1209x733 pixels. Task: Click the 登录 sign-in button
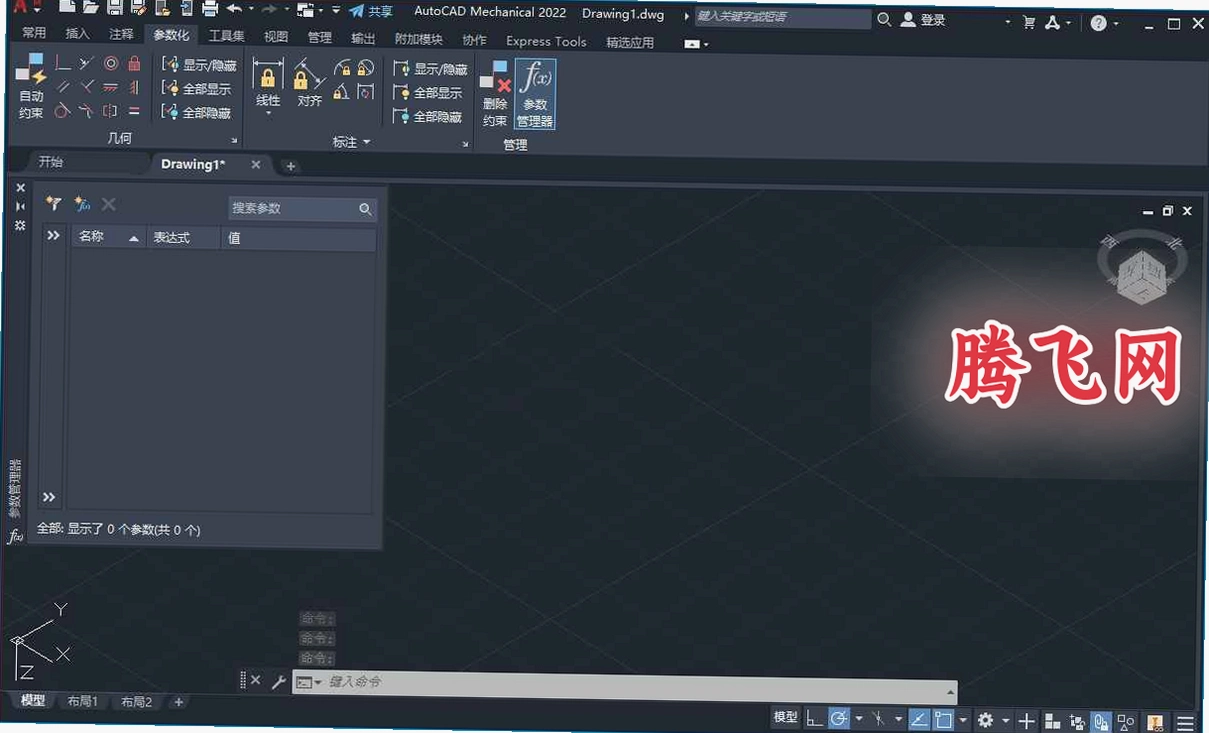pos(923,20)
